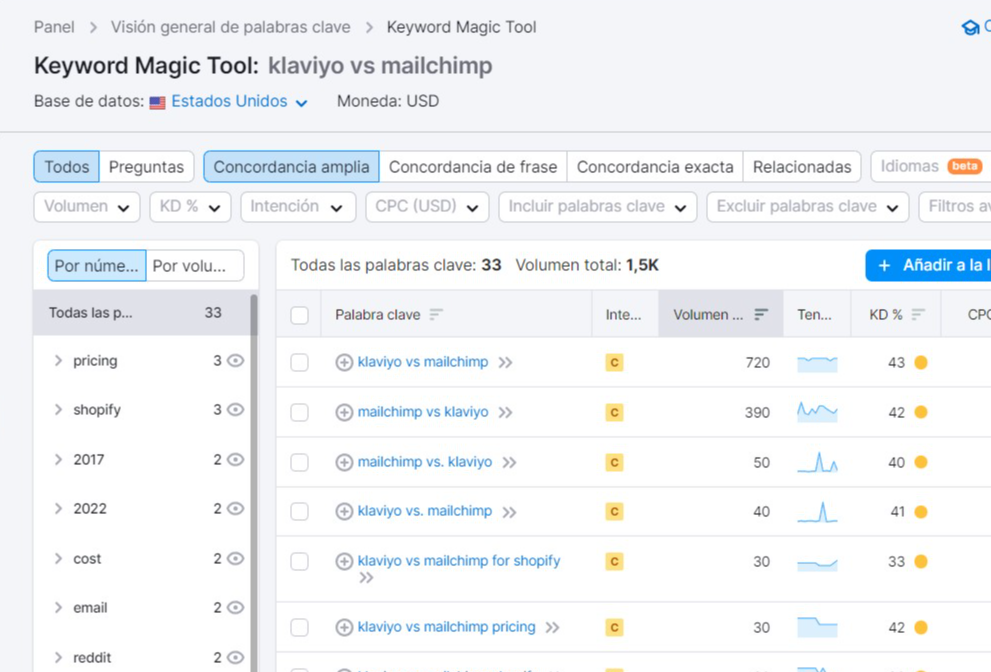
Task: Open double-arrow details for klaviyo vs. mailchimp
Action: tap(509, 511)
